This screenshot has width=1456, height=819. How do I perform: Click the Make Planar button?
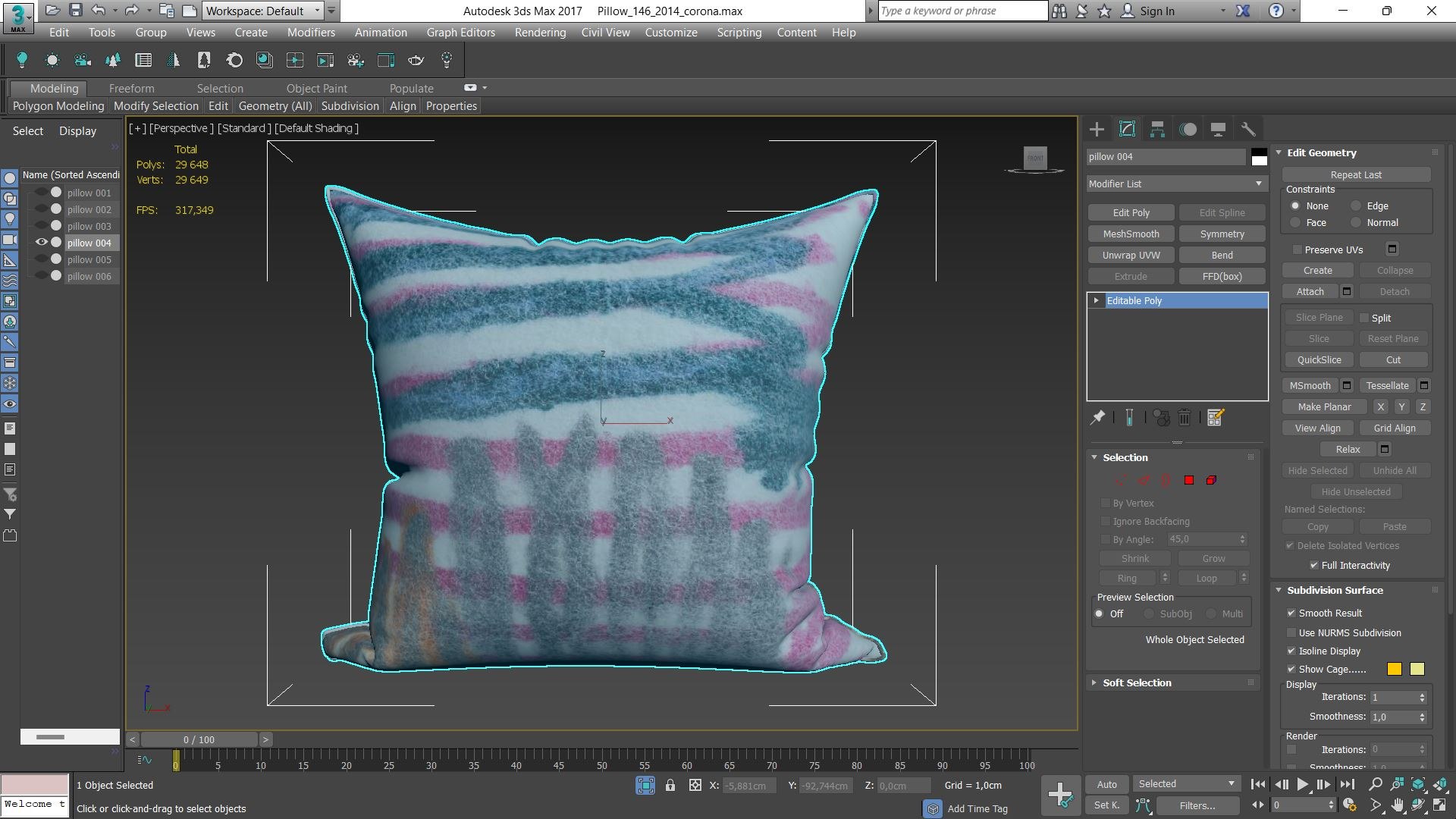click(x=1324, y=407)
